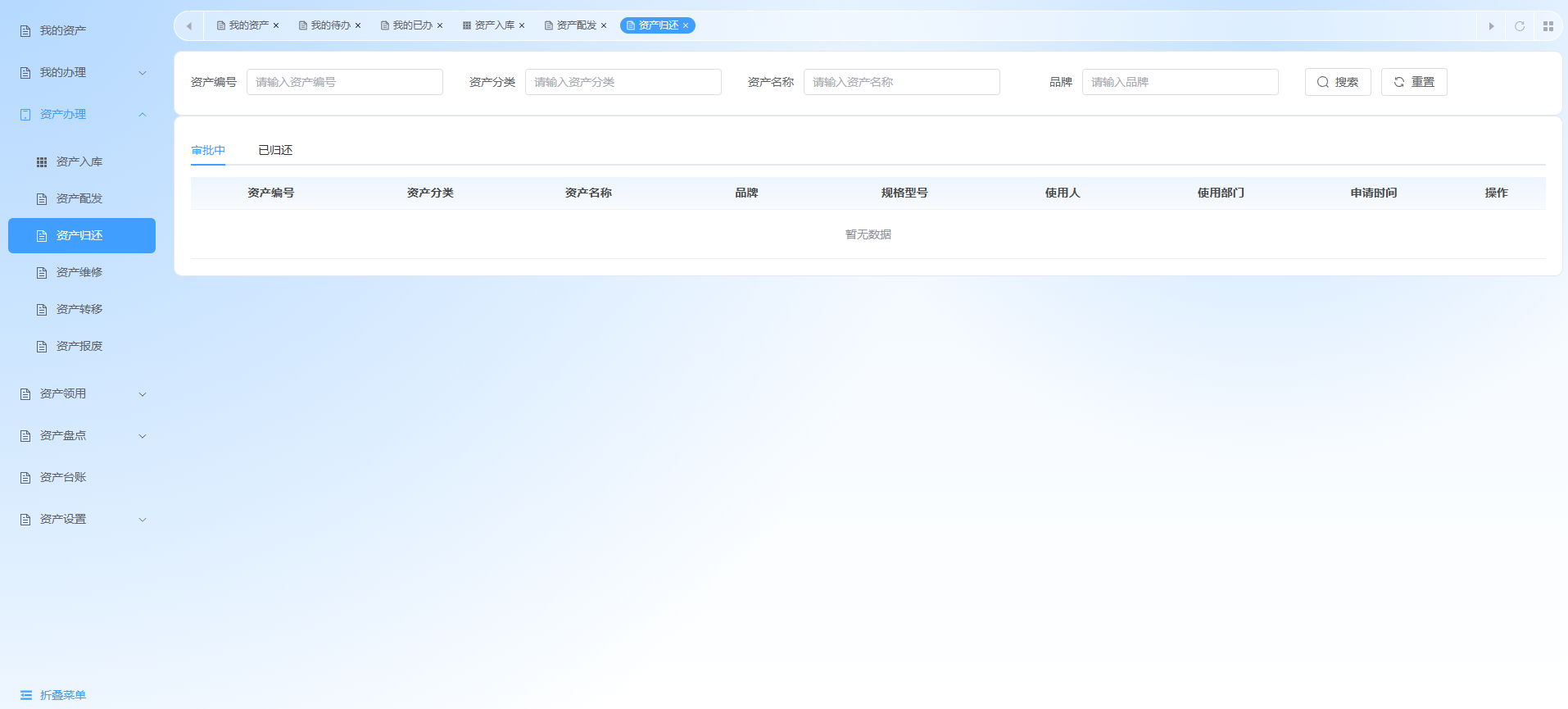Screen dimensions: 1568x709
Task: Click 折叠菜单 collapse menu icon
Action: pos(26,695)
